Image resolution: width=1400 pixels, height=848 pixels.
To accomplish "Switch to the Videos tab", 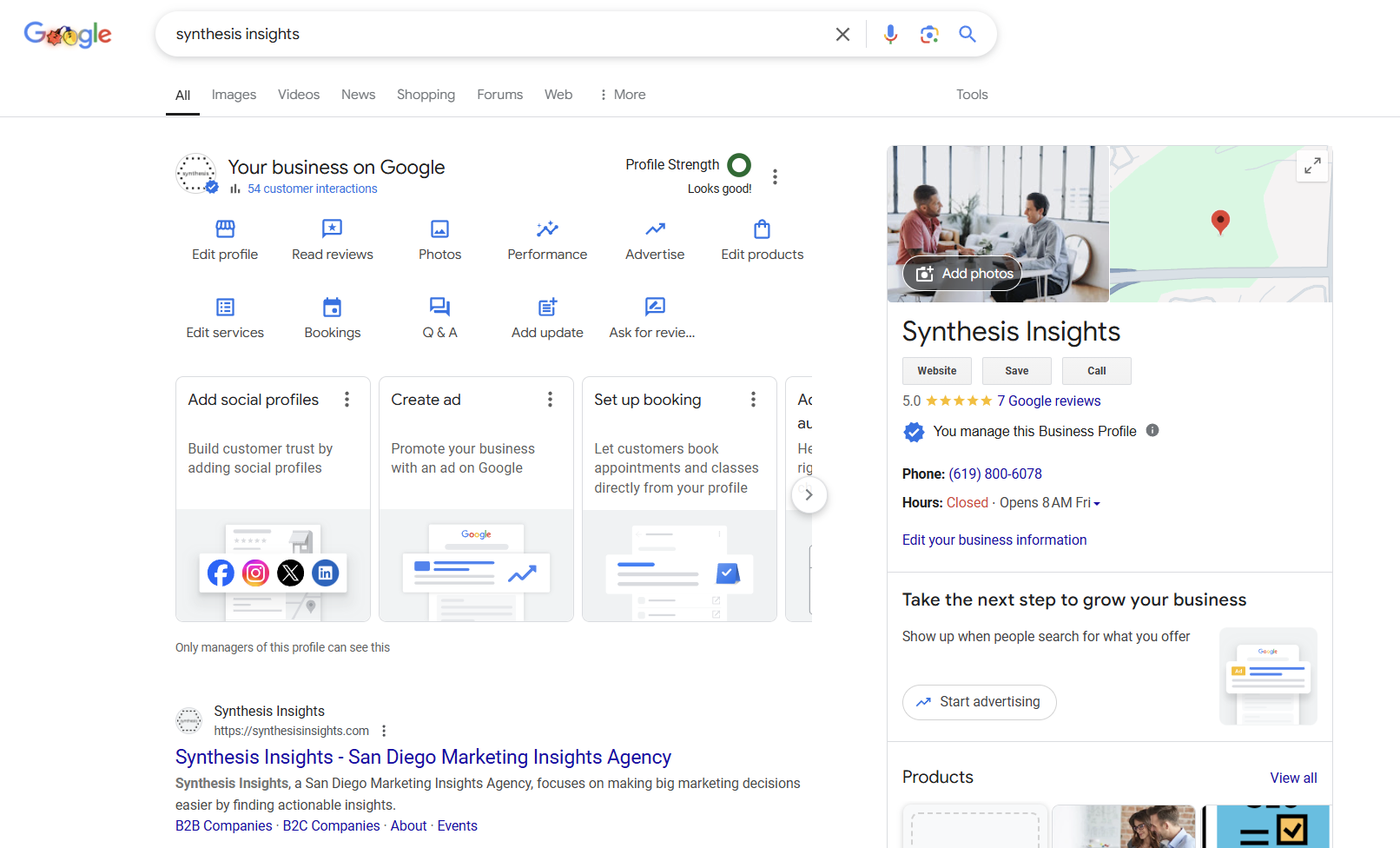I will (x=299, y=95).
